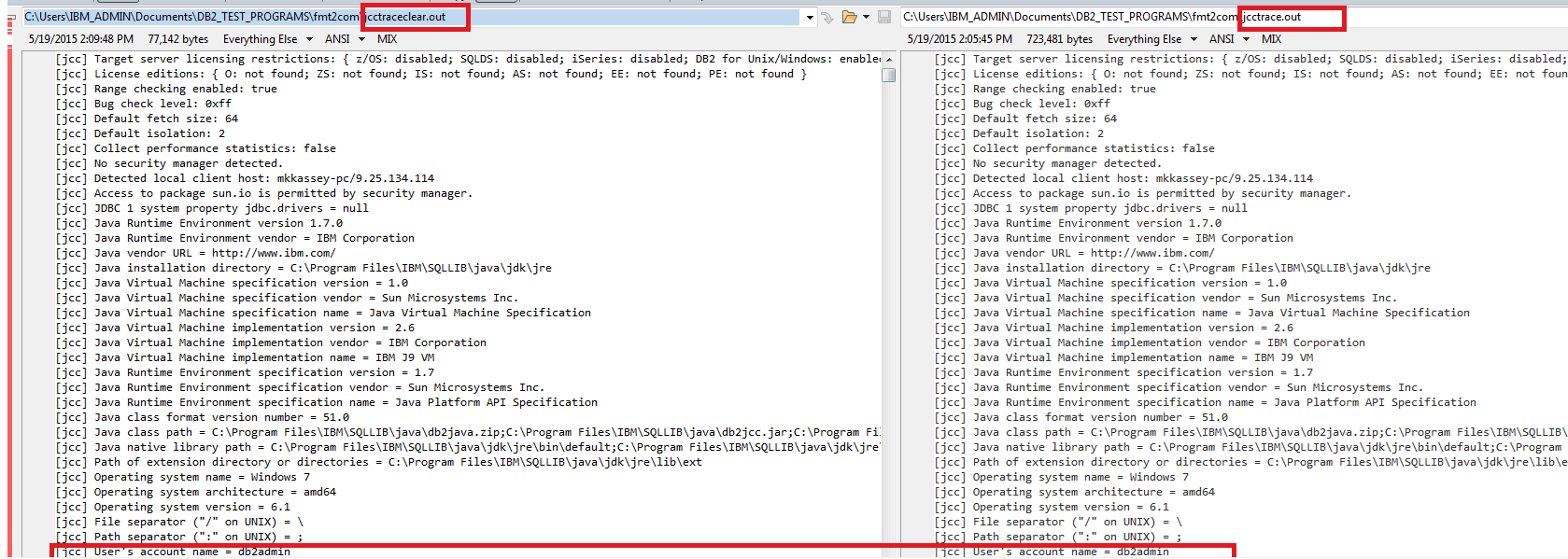Open the left pane's Everything Else file format dropdown
The height and width of the screenshot is (559, 1568).
[268, 39]
